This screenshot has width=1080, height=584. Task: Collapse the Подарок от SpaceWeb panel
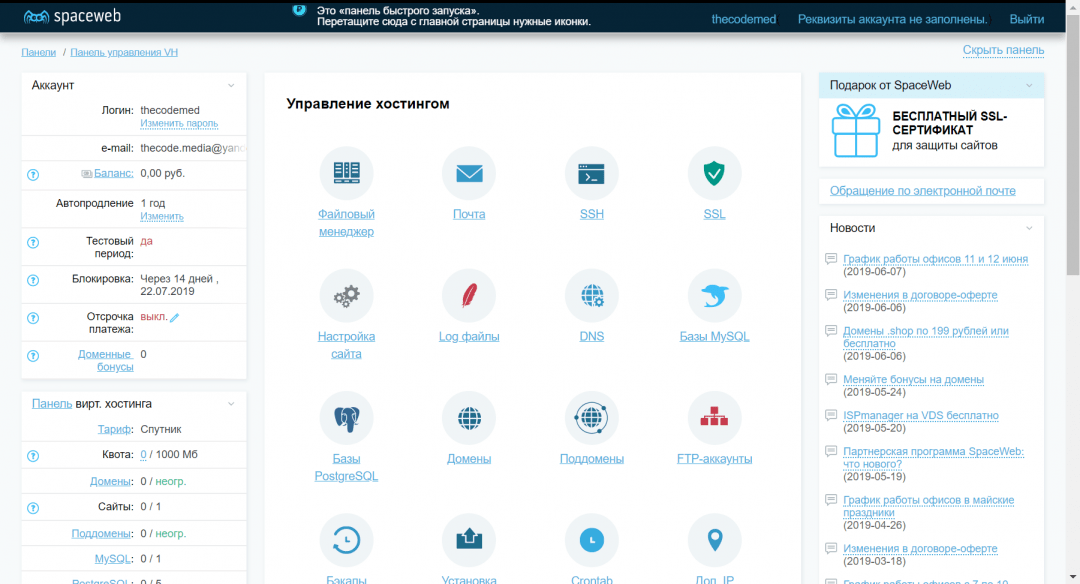point(1029,86)
